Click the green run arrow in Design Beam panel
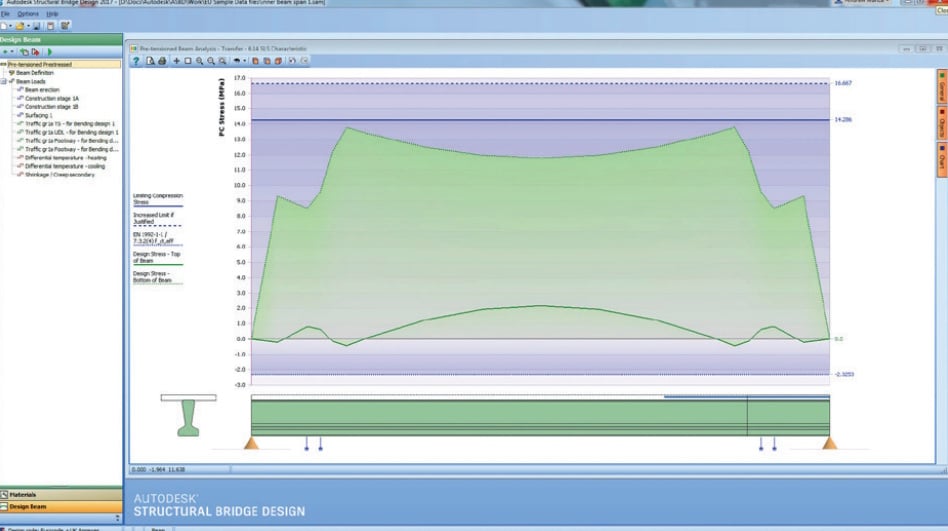This screenshot has height=531, width=948. tap(50, 51)
